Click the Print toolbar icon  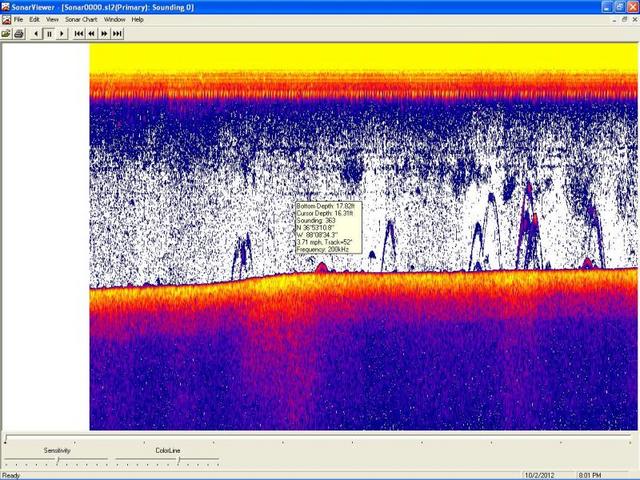(18, 33)
